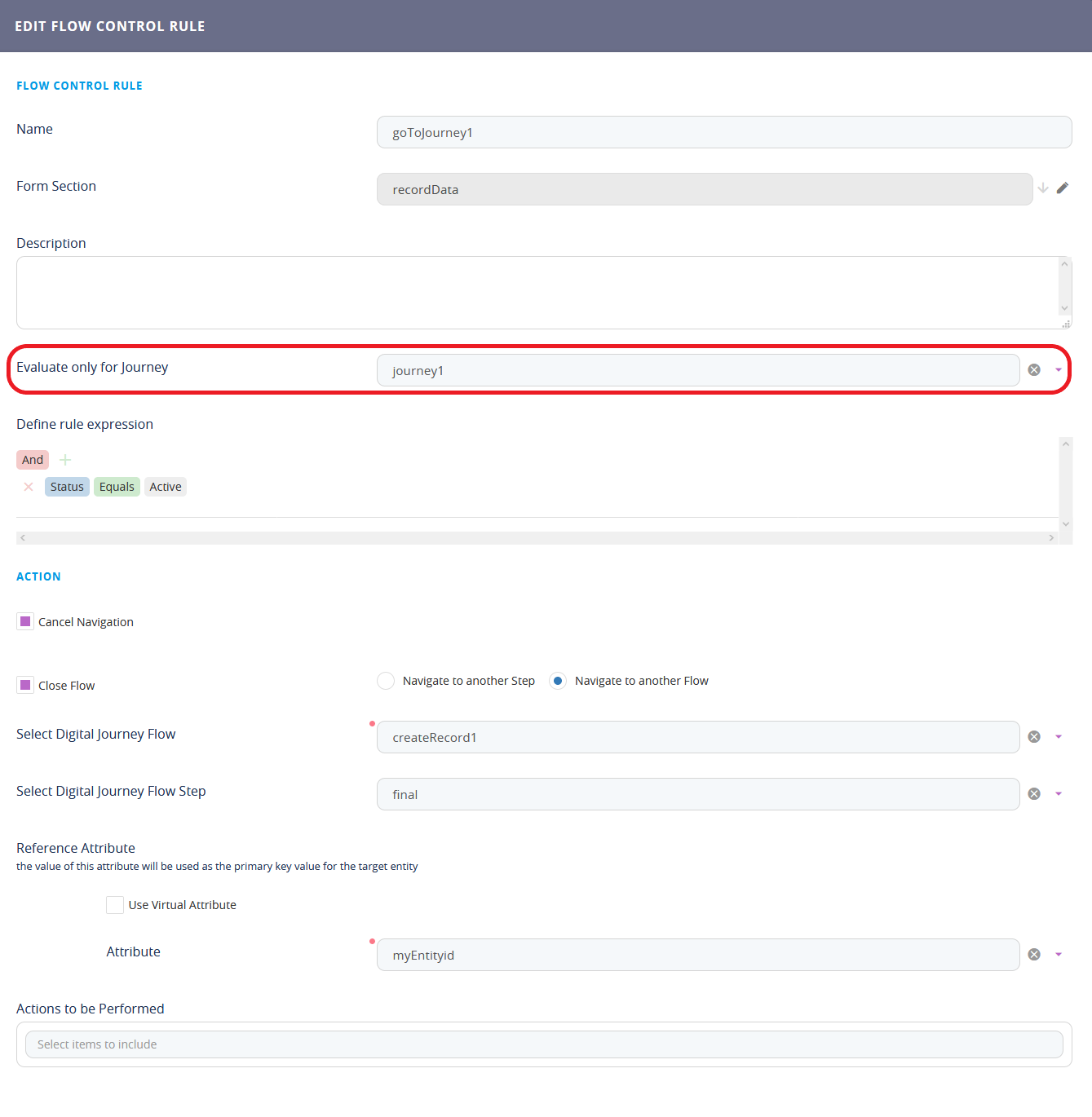
Task: Add a new condition with the plus icon
Action: point(65,460)
